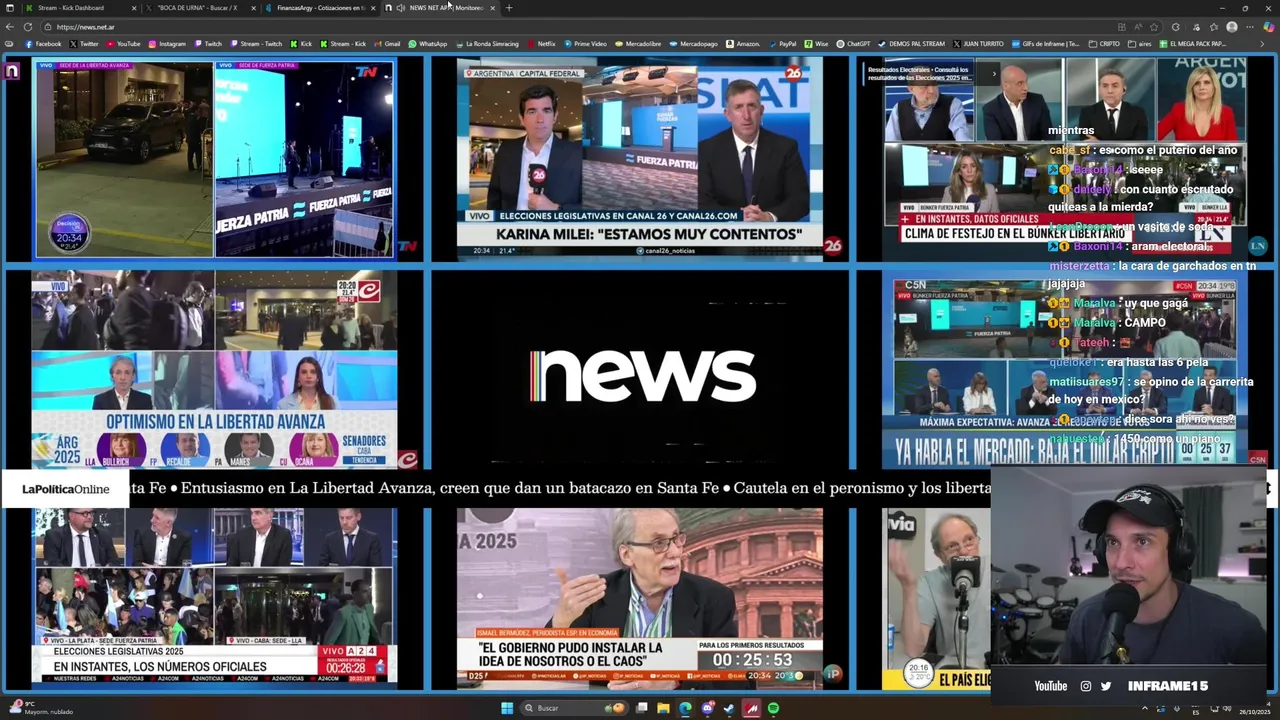
Task: Select A24 números oficiales stream tile
Action: [x=214, y=598]
